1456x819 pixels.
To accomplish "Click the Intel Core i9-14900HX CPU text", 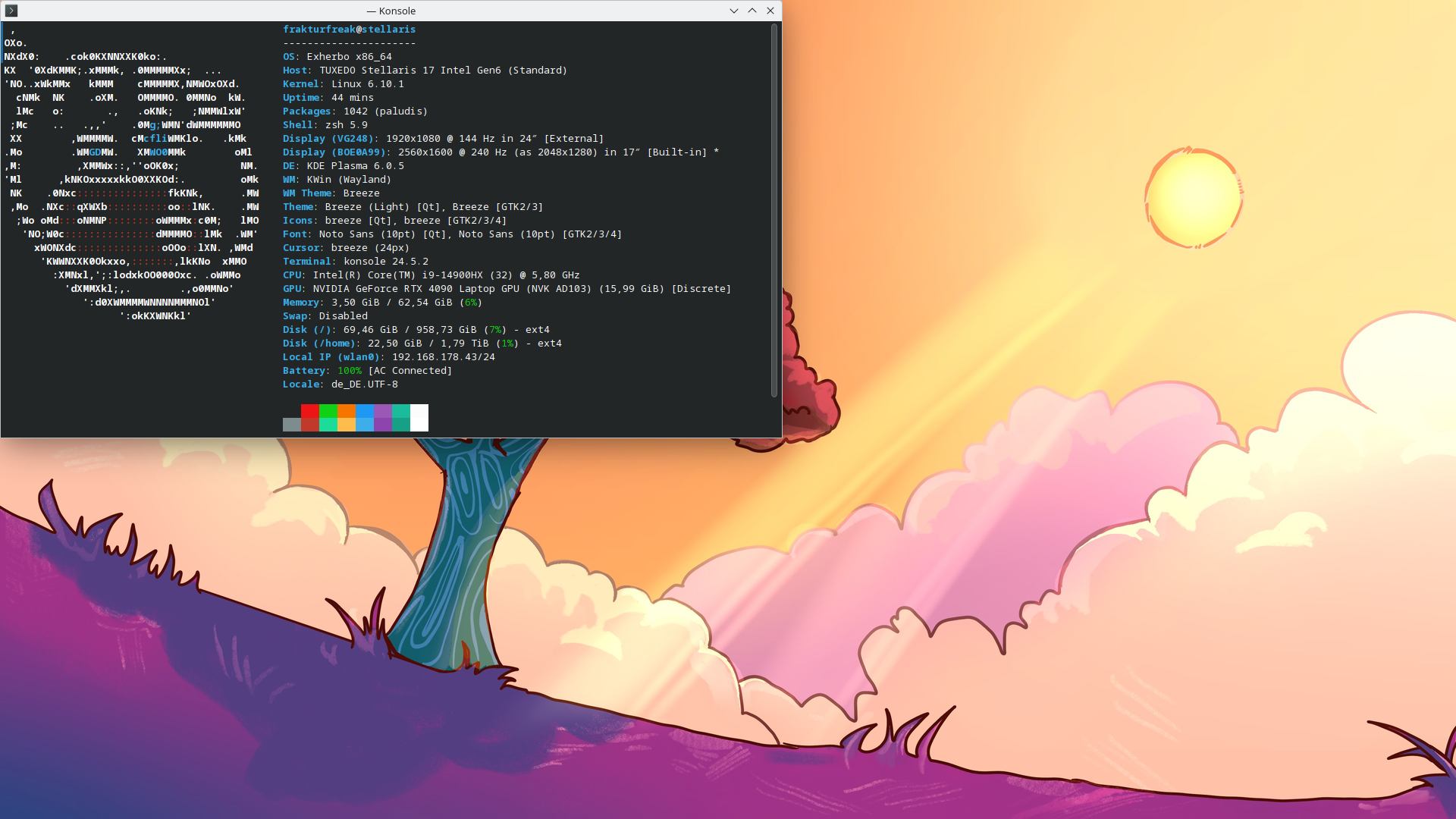I will tap(397, 275).
